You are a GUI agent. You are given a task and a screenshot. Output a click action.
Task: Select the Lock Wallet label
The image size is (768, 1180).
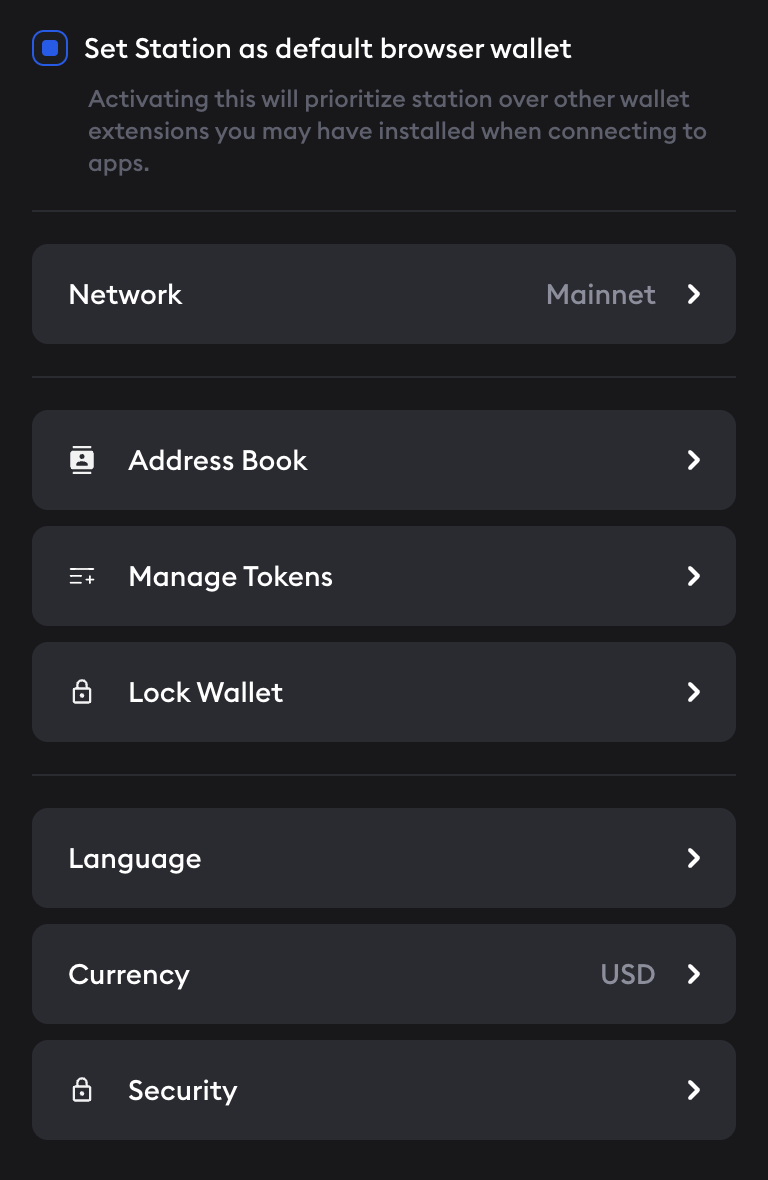[x=205, y=692]
